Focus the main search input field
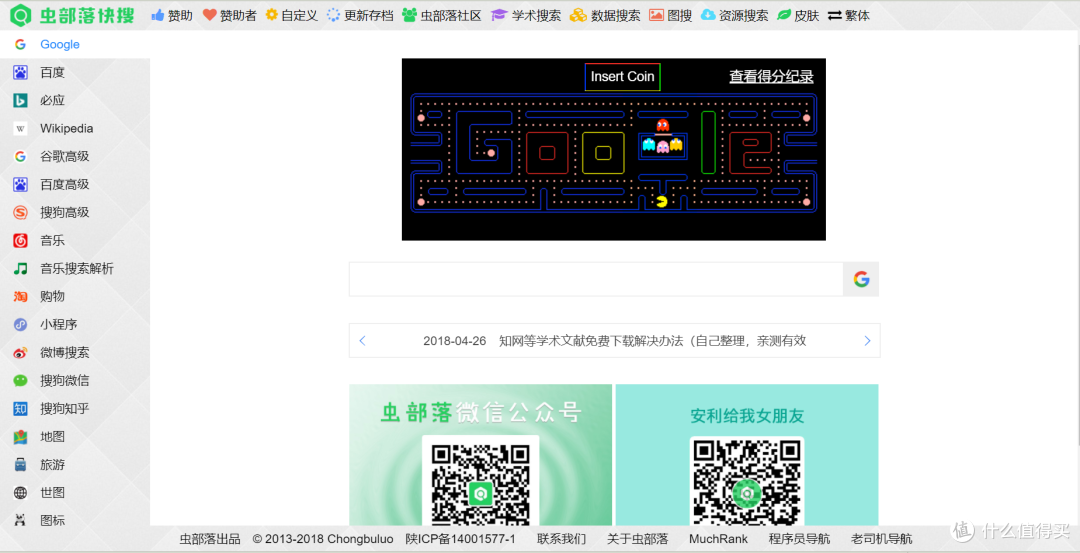1080x553 pixels. (x=596, y=279)
